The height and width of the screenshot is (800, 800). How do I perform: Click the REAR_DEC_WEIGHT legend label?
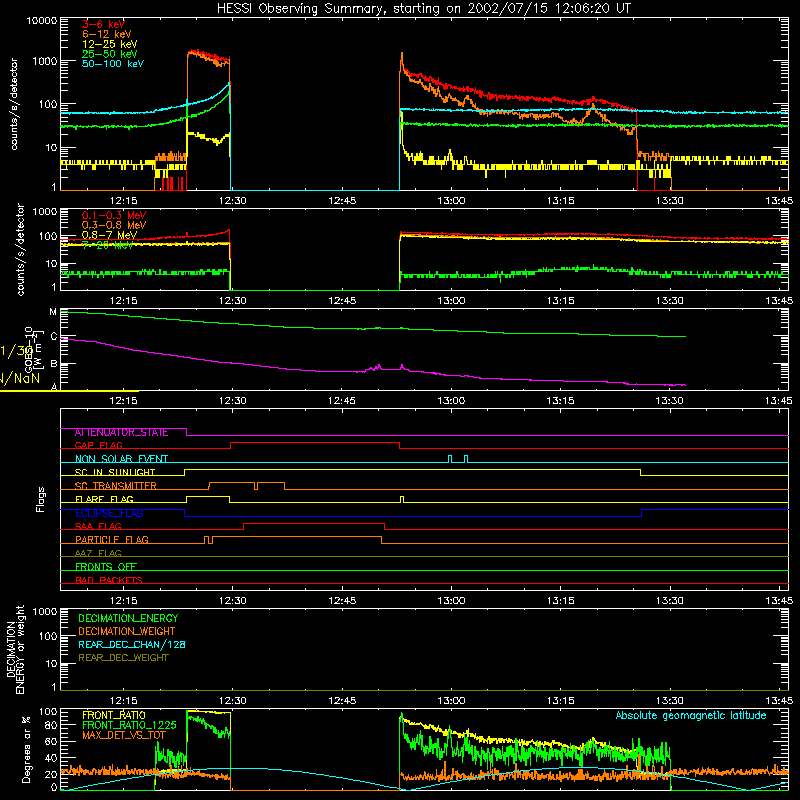click(123, 658)
